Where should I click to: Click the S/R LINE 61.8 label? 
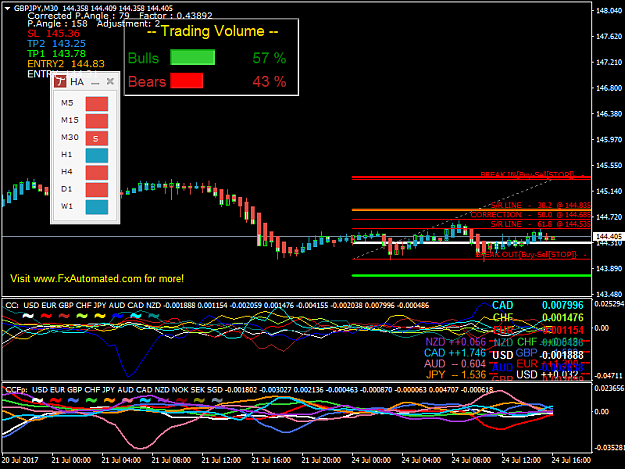tap(540, 224)
